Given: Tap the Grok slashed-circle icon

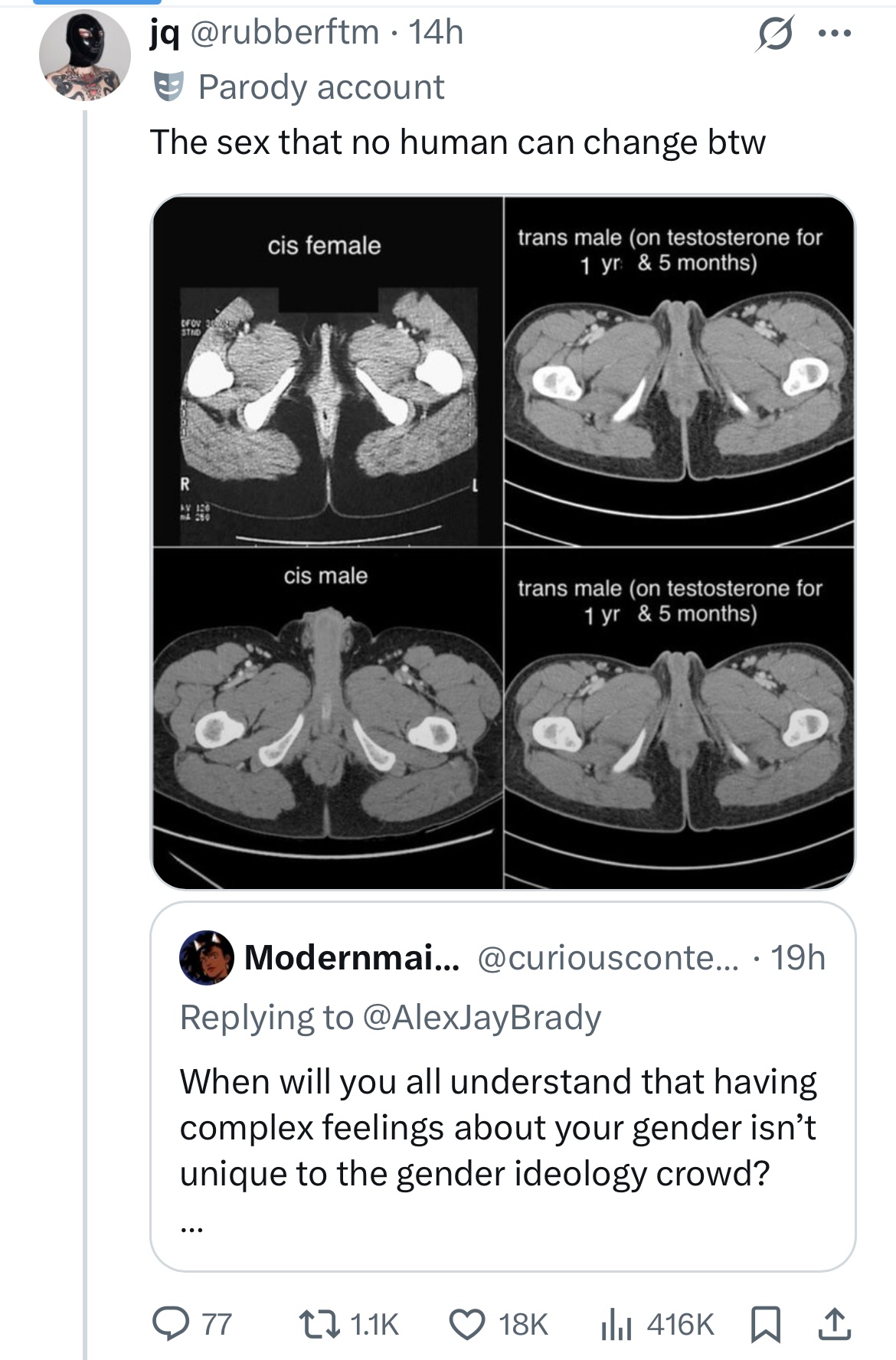Looking at the screenshot, I should [x=774, y=34].
